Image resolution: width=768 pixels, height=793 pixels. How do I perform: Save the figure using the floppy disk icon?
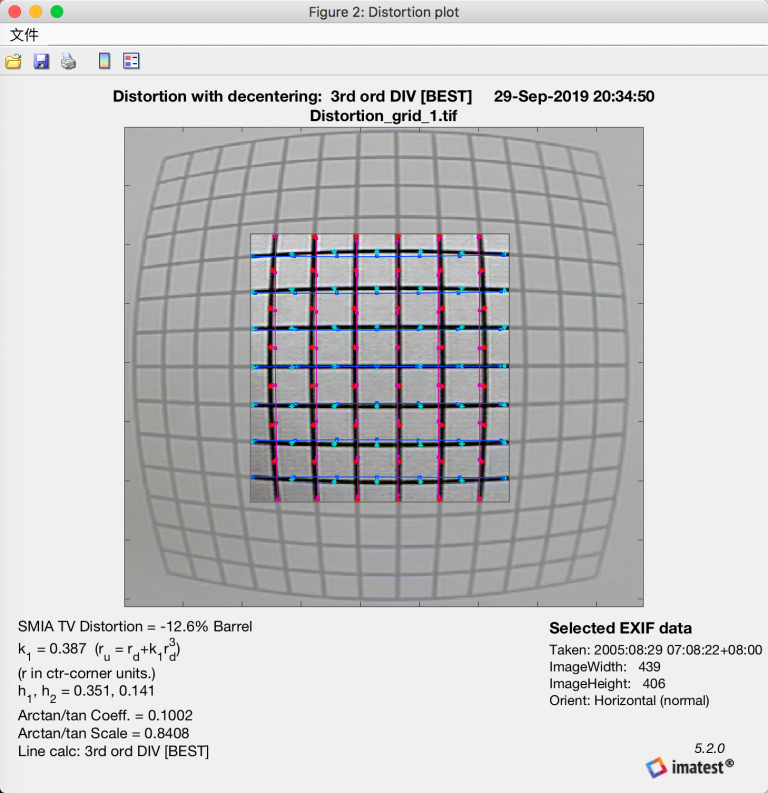click(x=41, y=62)
